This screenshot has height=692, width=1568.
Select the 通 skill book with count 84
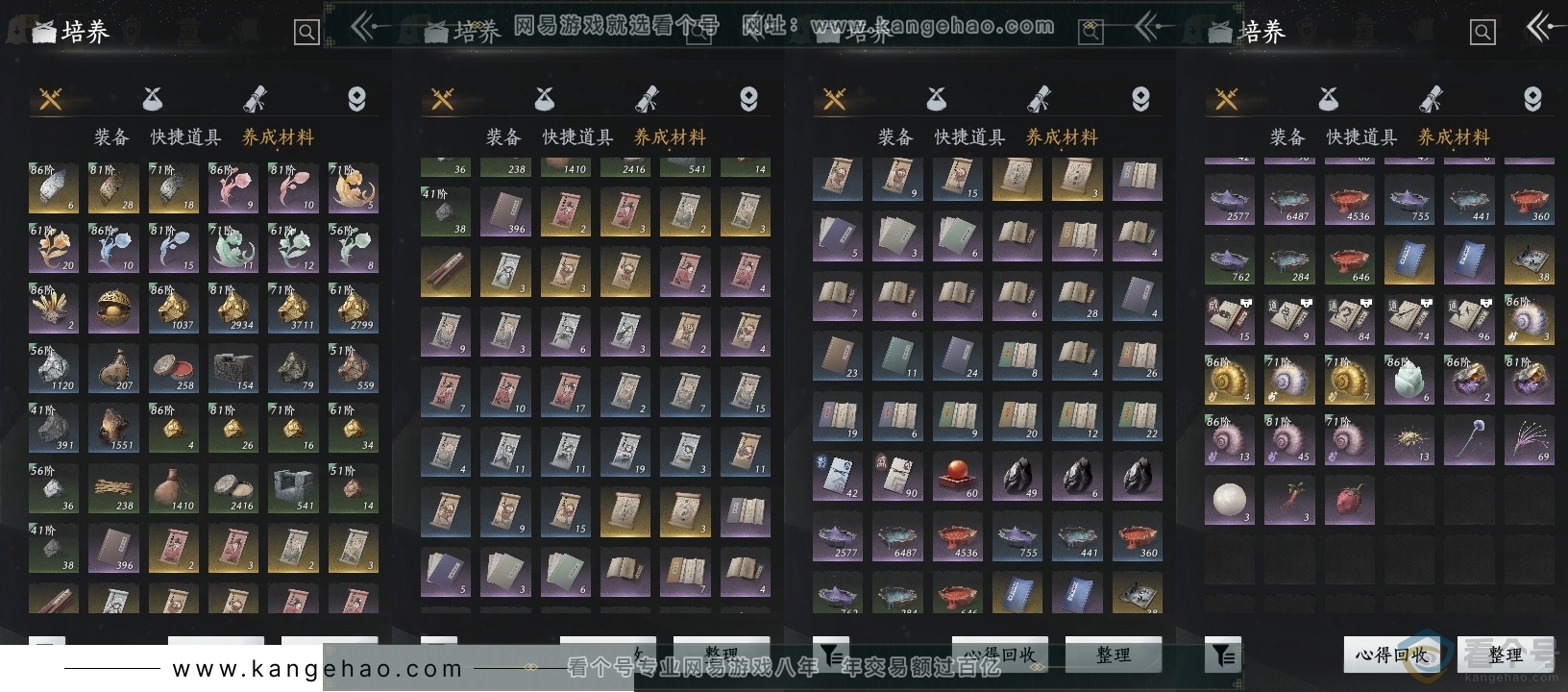[1350, 320]
